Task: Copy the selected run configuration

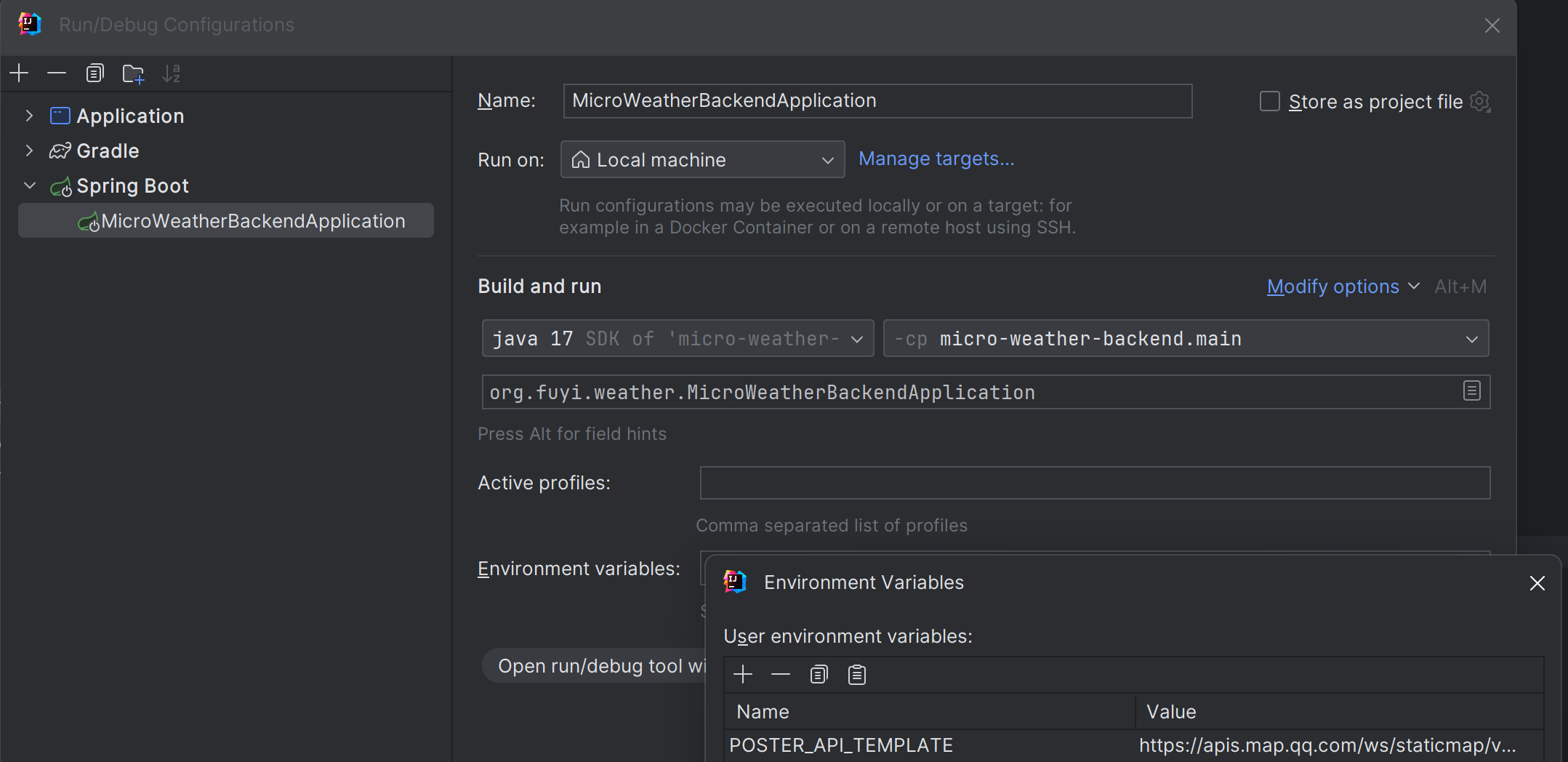Action: point(95,73)
